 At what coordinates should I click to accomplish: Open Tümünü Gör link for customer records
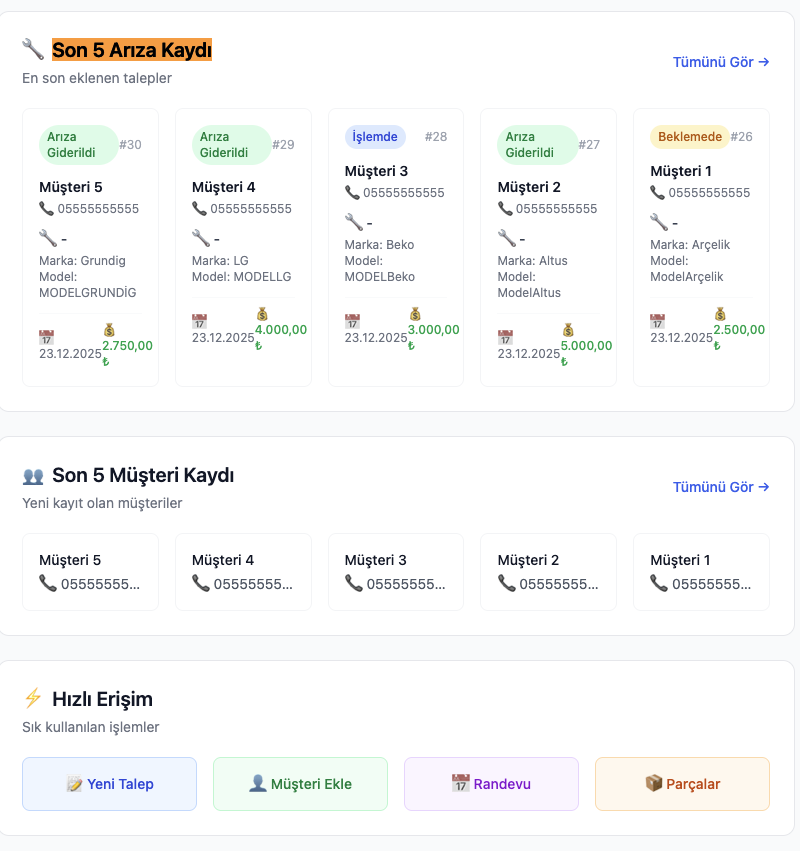pyautogui.click(x=721, y=487)
